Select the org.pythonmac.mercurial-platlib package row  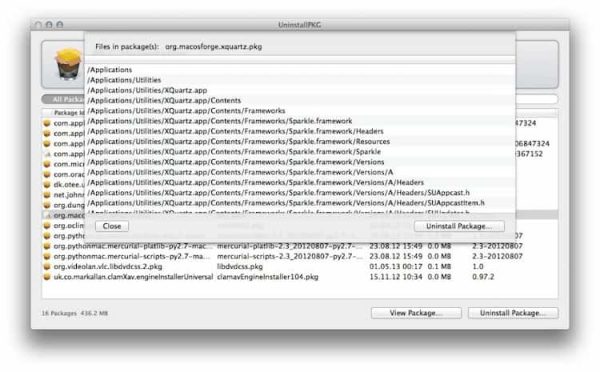[300, 246]
